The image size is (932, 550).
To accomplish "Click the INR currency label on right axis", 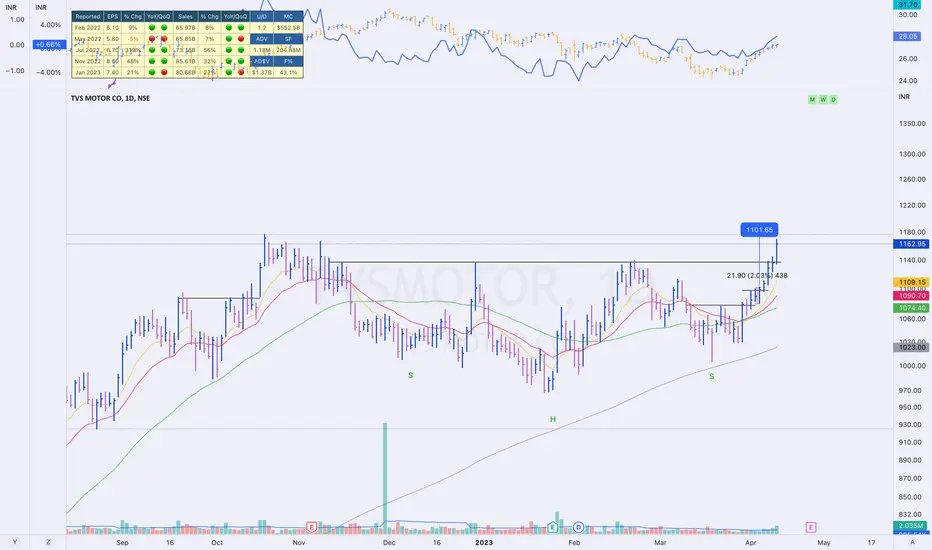I will 904,96.
